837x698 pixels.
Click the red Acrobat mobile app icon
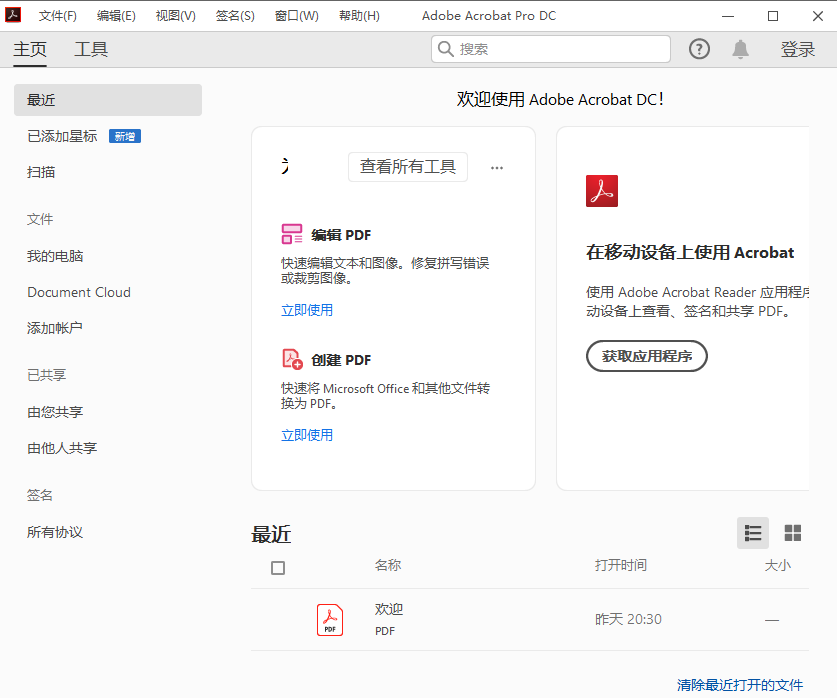point(602,191)
